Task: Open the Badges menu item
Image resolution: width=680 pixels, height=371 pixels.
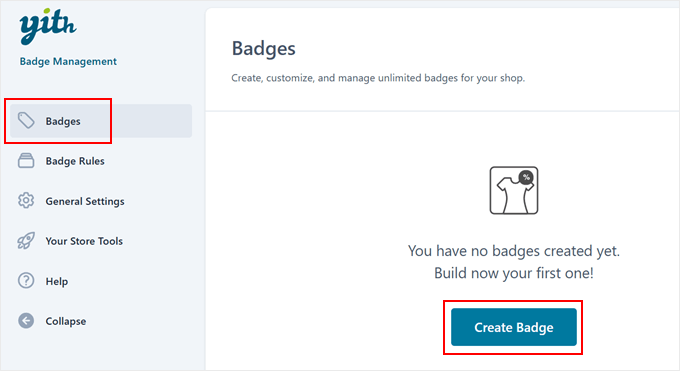Action: coord(101,121)
